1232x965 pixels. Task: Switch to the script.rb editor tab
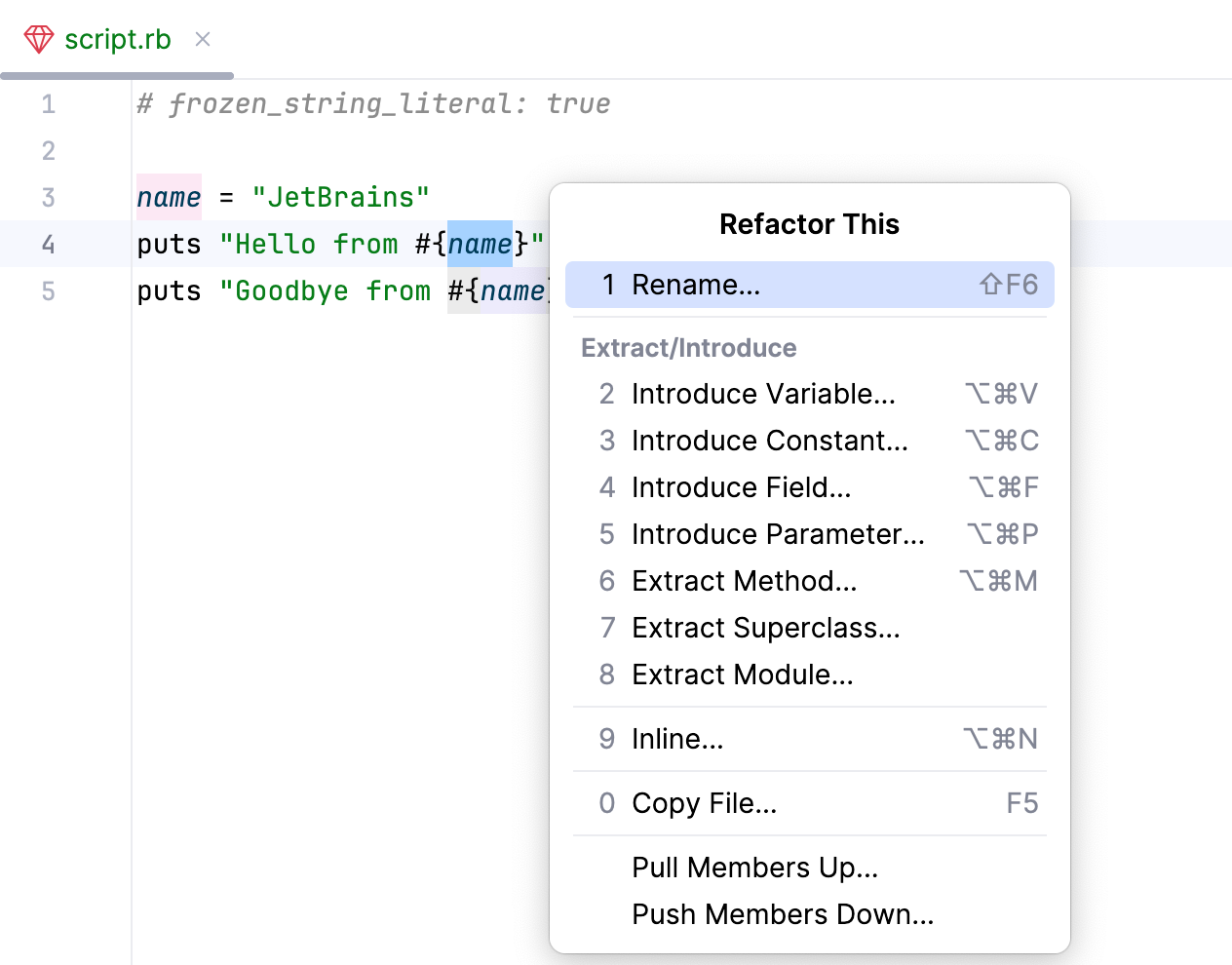117,40
